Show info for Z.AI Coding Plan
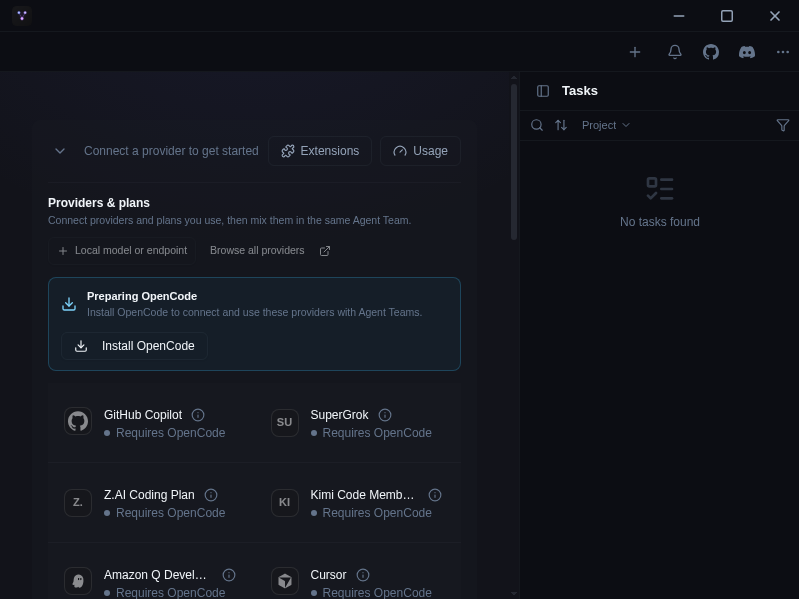The width and height of the screenshot is (799, 599). tap(210, 495)
